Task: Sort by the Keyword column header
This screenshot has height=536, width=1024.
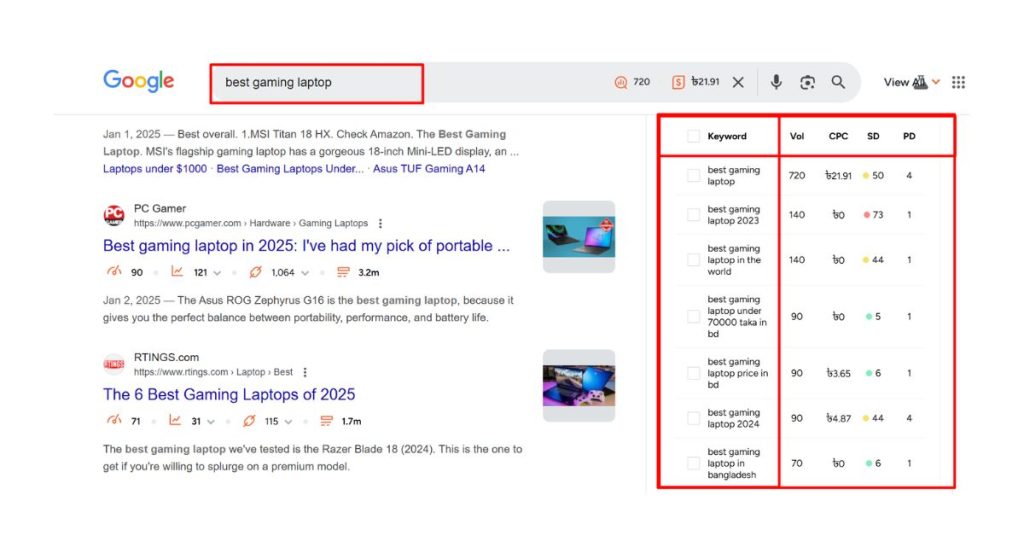Action: coord(727,136)
